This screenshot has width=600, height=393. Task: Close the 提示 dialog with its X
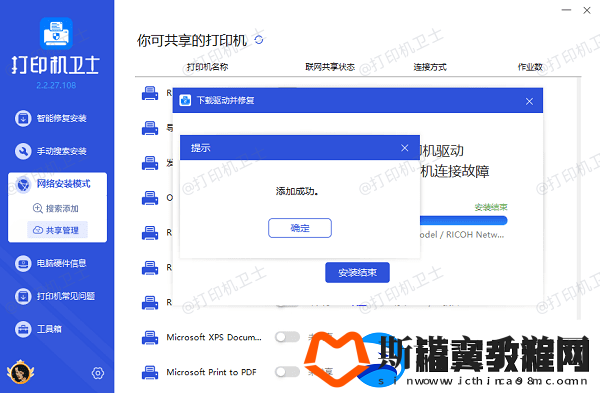click(x=404, y=148)
